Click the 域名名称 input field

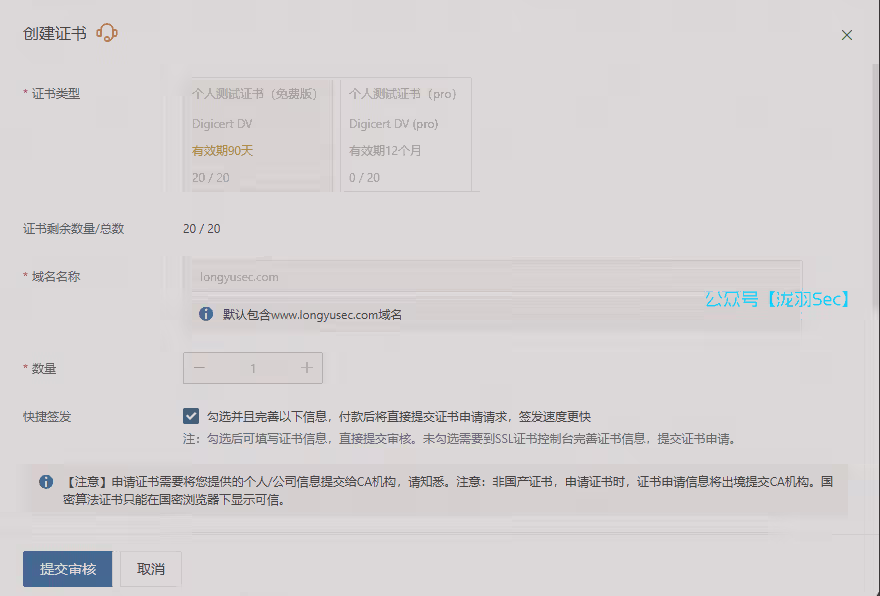coord(493,277)
